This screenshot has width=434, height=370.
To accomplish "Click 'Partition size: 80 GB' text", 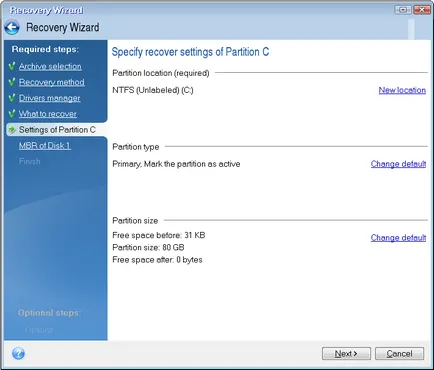I will 148,247.
